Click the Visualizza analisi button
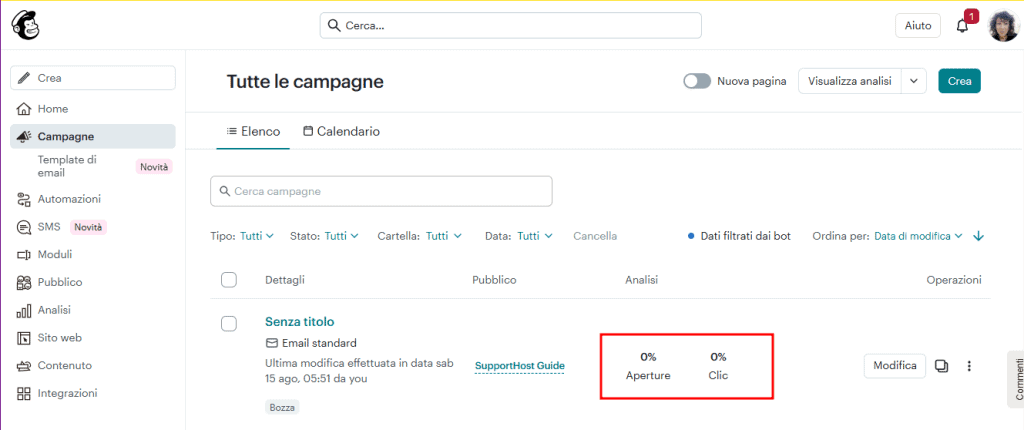The height and width of the screenshot is (430, 1024). click(x=850, y=82)
